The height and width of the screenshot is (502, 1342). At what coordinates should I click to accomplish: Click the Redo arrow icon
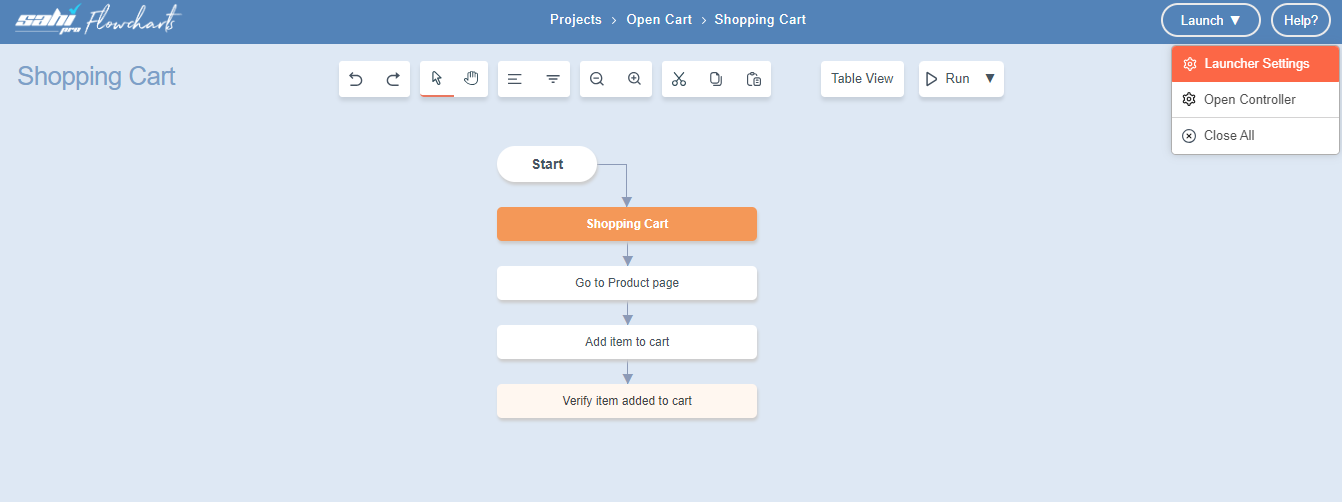393,79
